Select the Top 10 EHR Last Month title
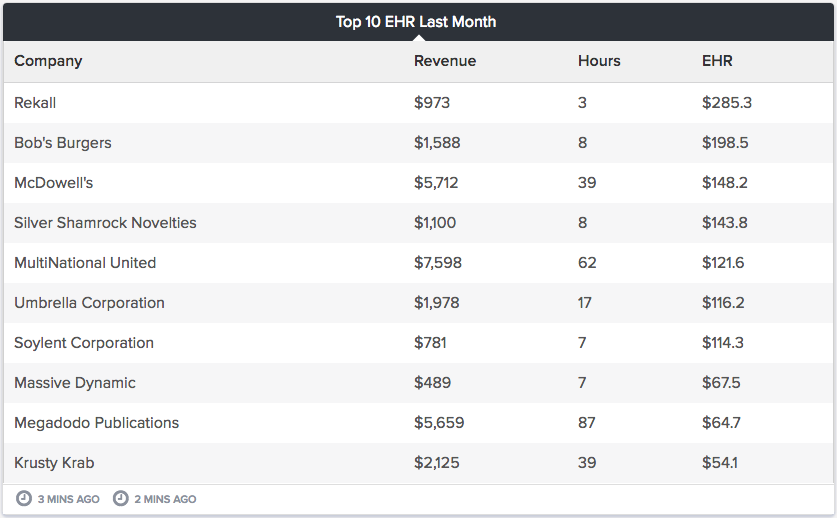 click(416, 21)
